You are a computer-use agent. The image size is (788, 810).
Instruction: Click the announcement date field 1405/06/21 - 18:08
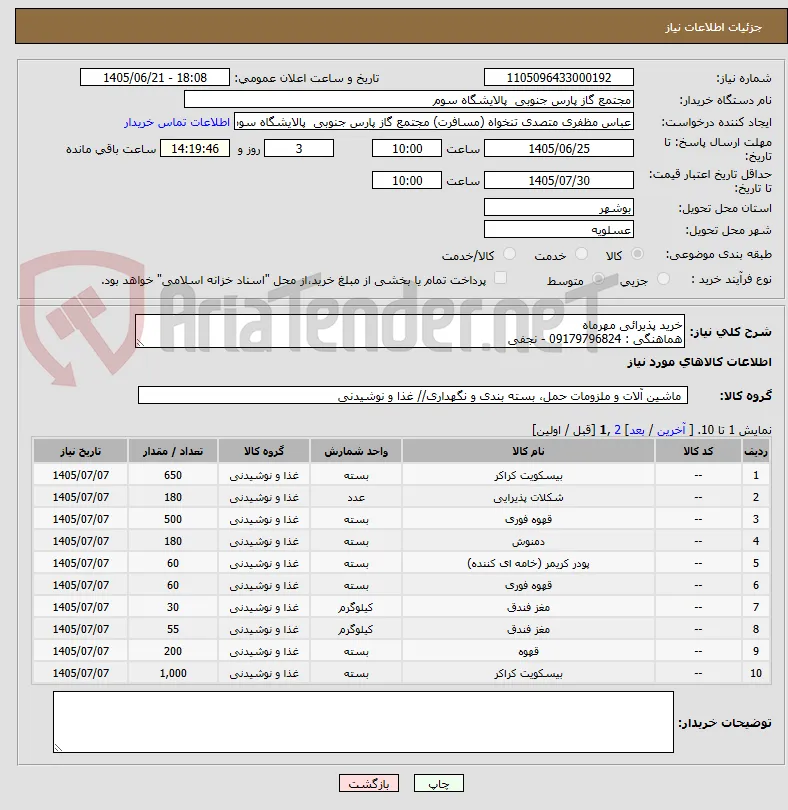(x=154, y=77)
